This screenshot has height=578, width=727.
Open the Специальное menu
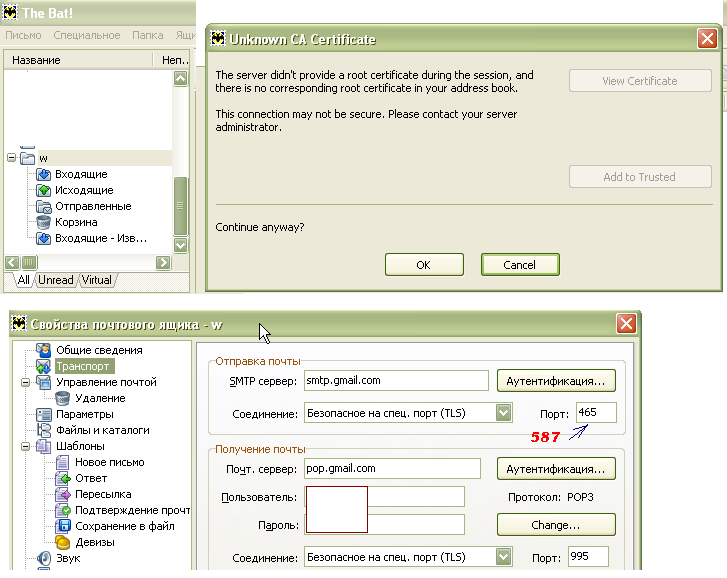(87, 35)
